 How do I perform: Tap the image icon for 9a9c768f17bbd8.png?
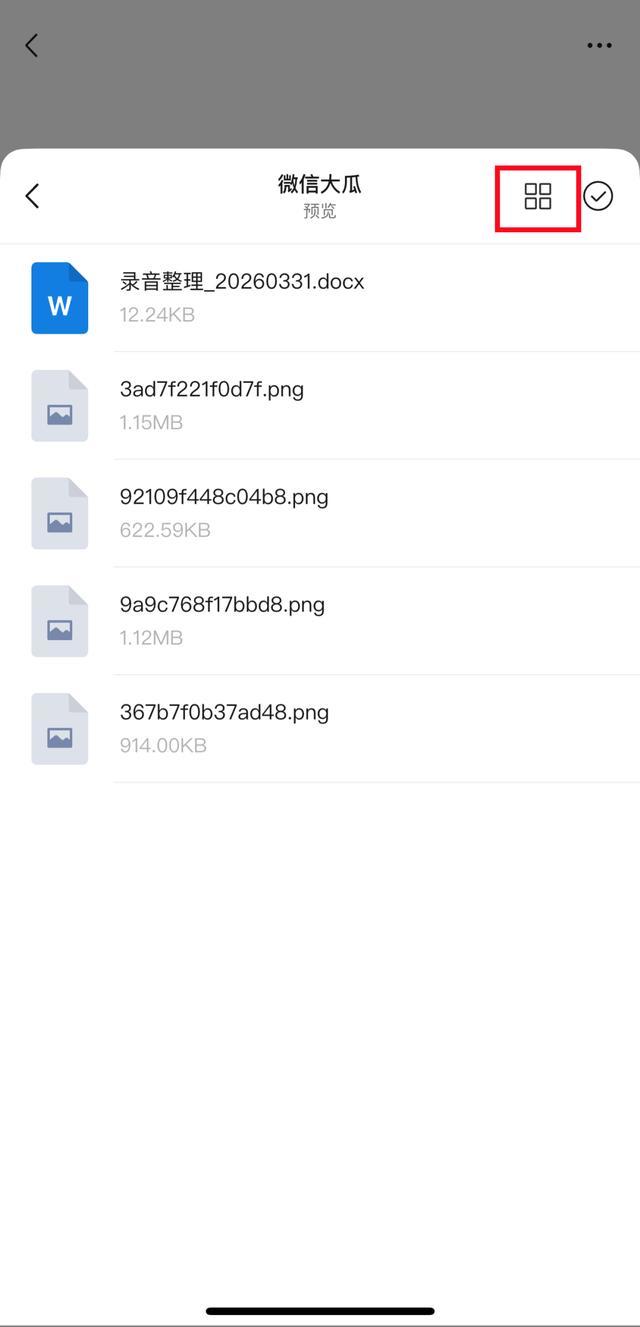point(60,622)
